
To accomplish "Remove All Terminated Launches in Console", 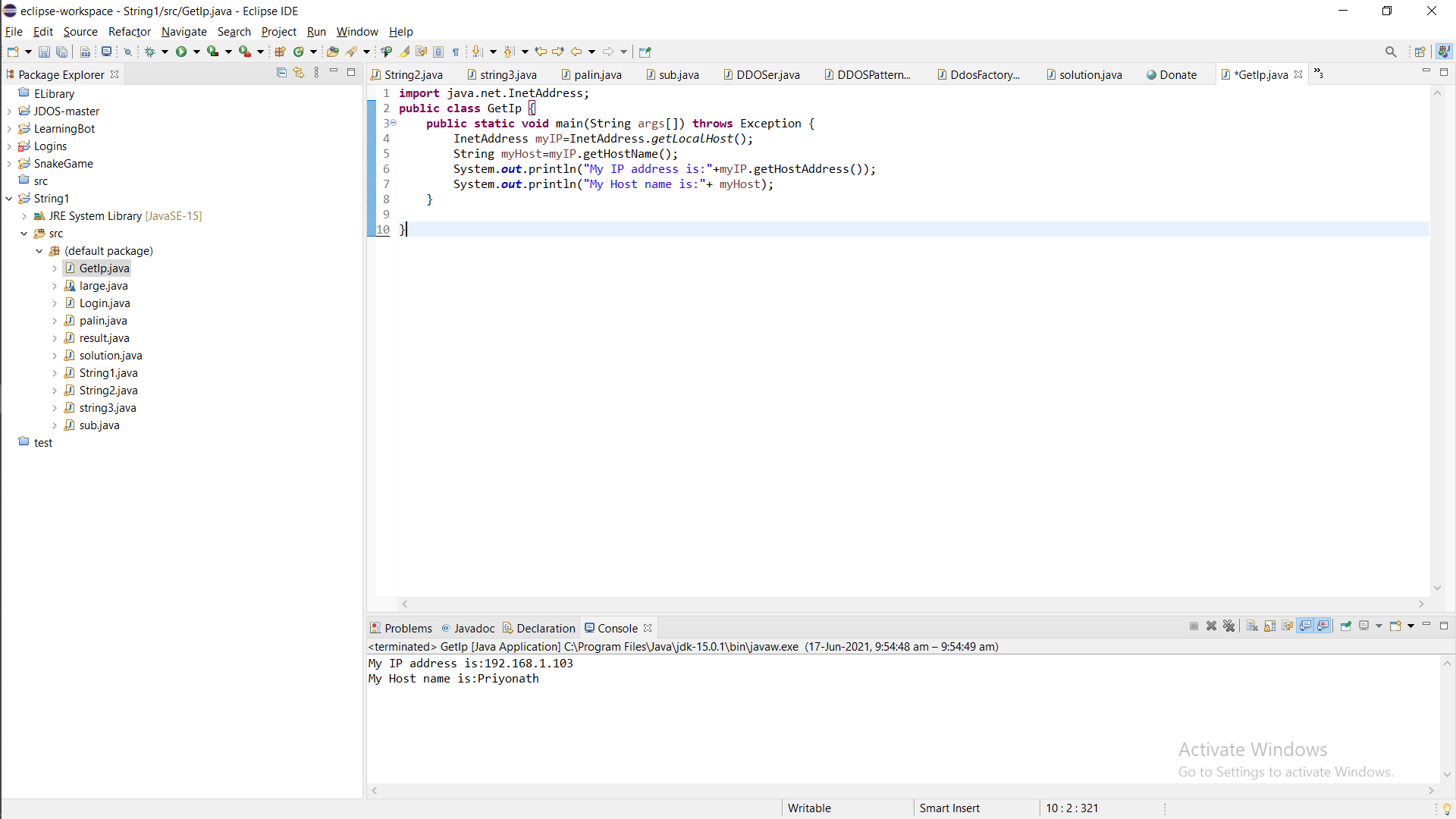I will 1228,626.
